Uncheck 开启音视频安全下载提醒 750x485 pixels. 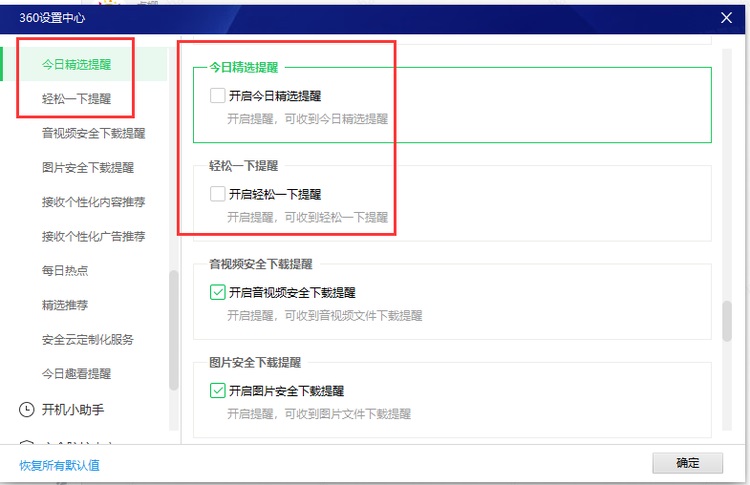218,293
